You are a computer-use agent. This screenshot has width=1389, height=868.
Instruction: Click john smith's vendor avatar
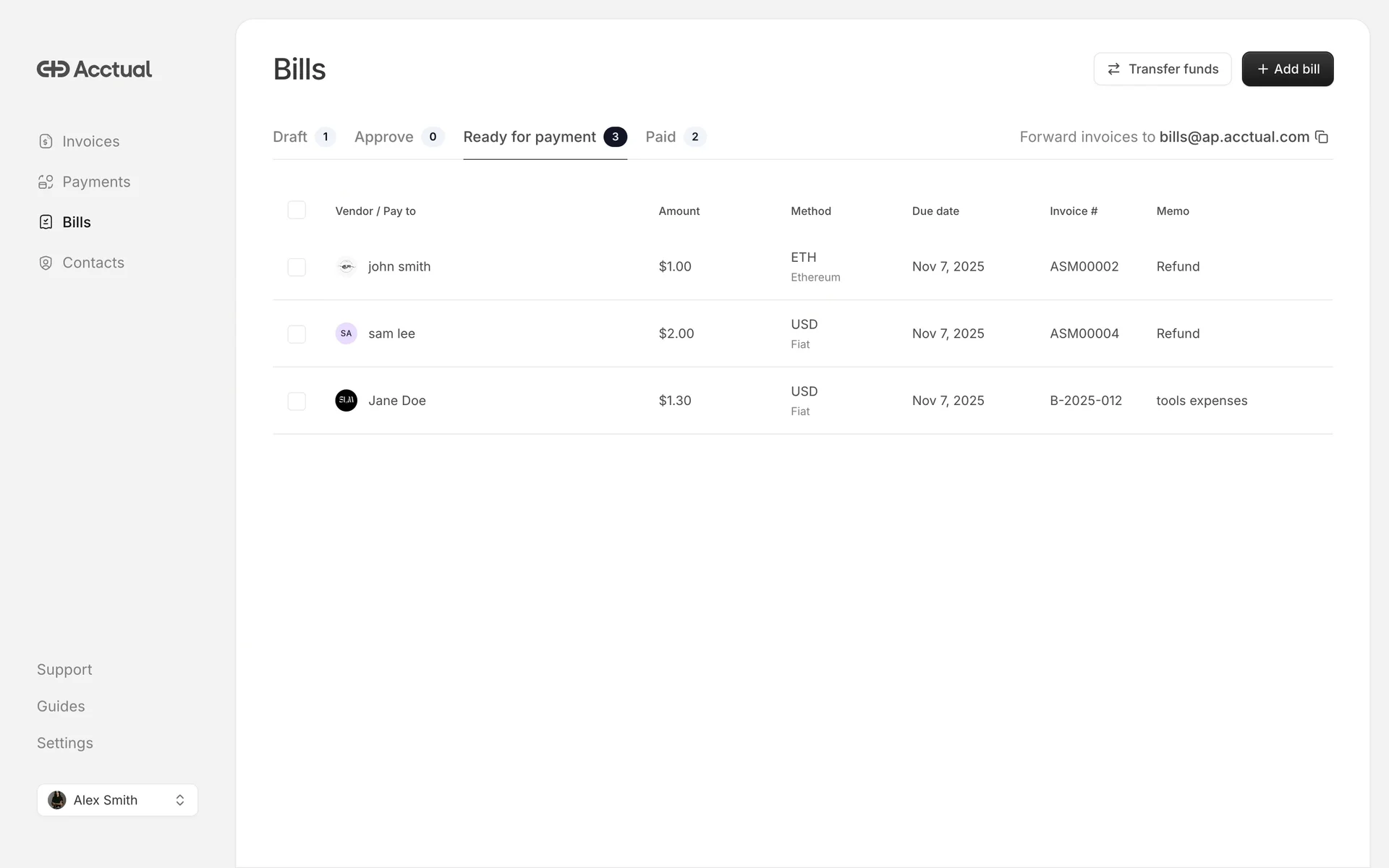click(x=346, y=267)
